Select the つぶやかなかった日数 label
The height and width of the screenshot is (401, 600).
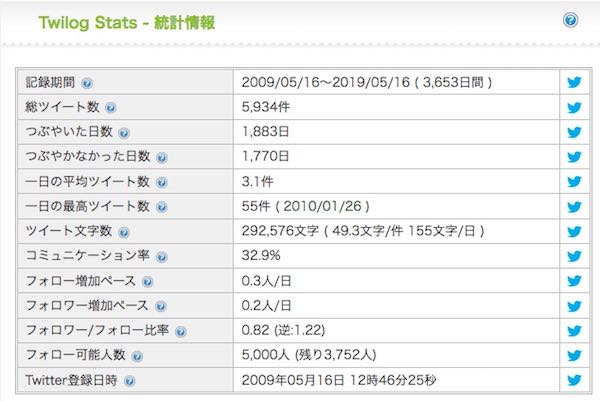[88, 156]
